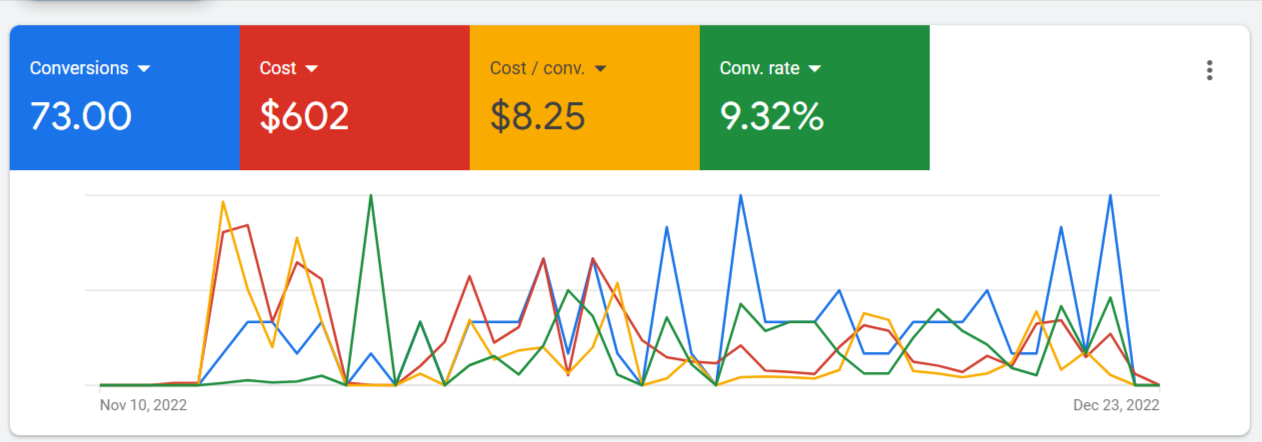Select the $8.25 cost per conversion value
Viewport: 1262px width, 442px height.
coord(537,117)
